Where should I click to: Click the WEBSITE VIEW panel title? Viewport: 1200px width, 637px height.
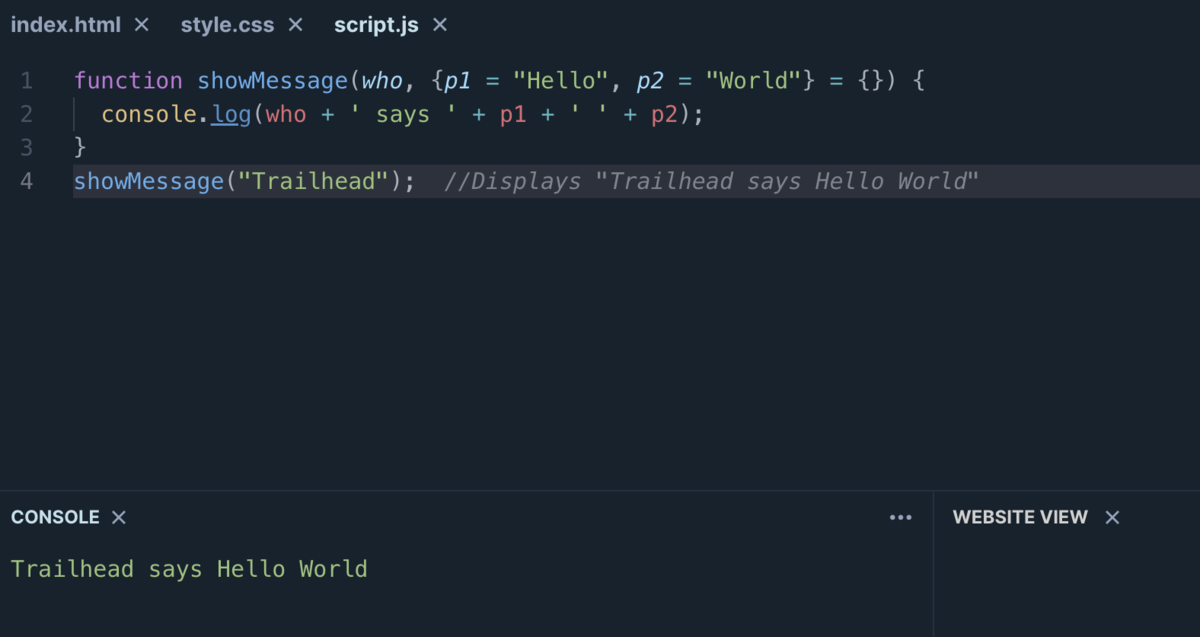click(1020, 517)
